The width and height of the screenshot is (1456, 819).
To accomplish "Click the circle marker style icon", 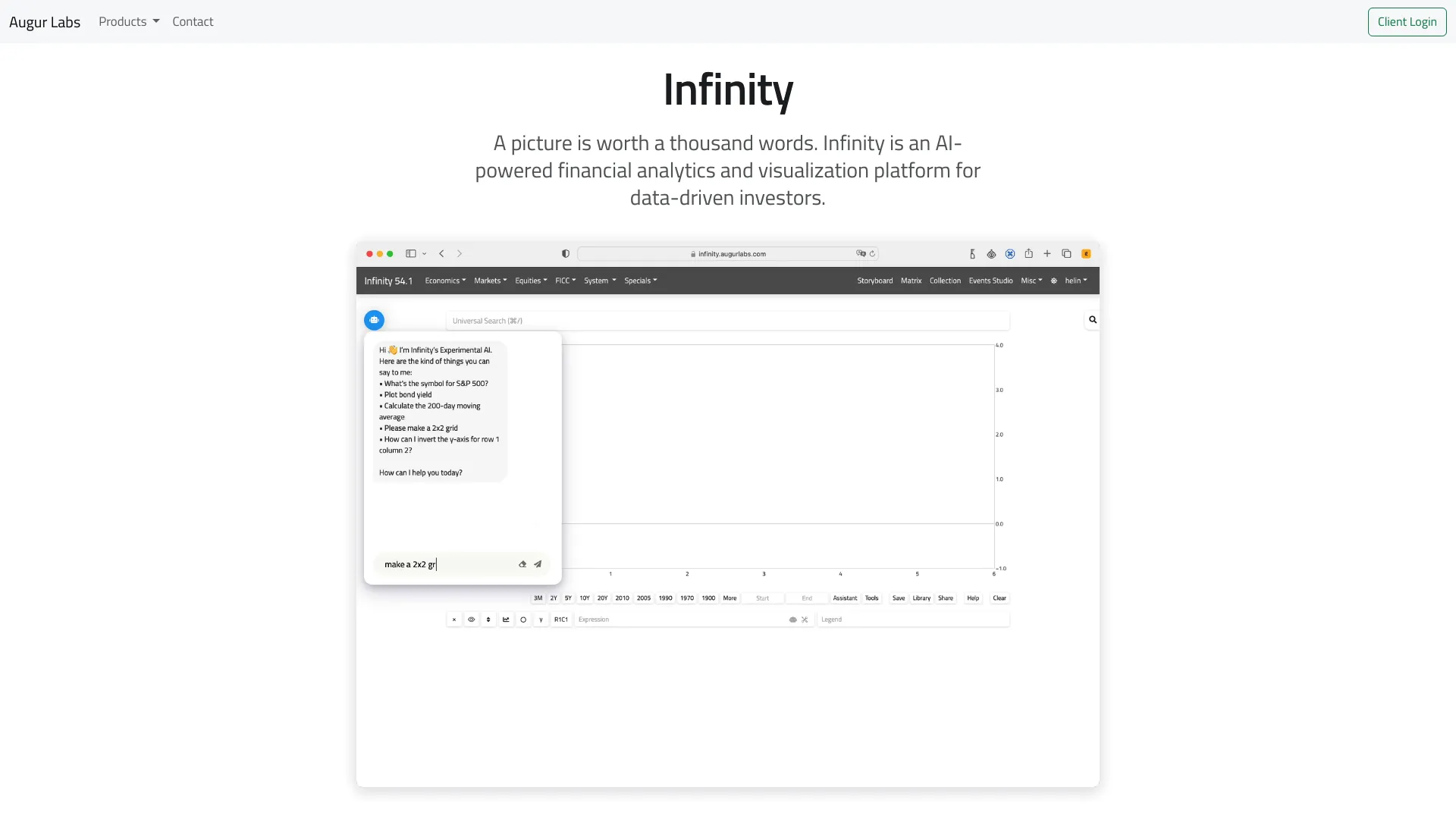I will click(x=523, y=620).
